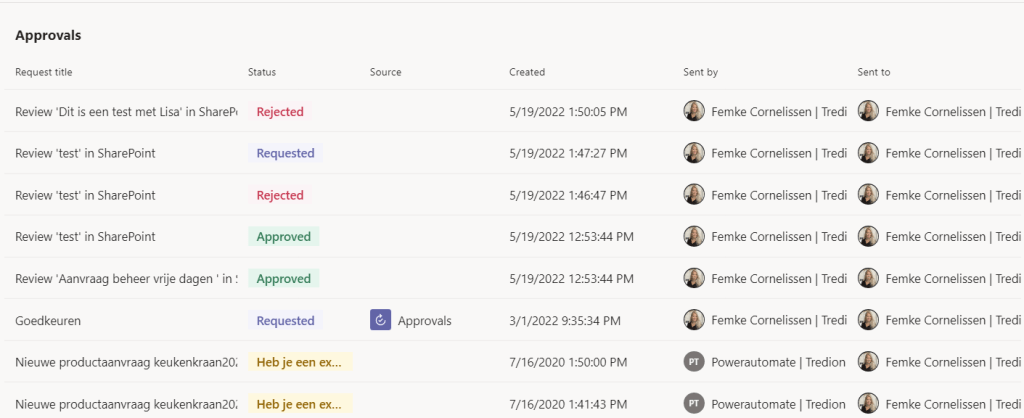Click the Requested badge in the 1:47:27 PM row

285,154
